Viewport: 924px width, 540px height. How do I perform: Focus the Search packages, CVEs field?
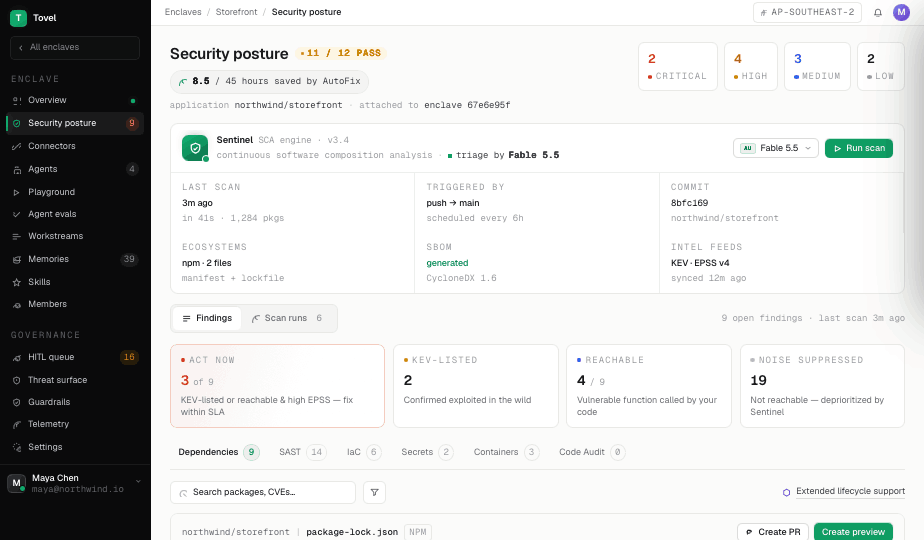click(x=263, y=492)
